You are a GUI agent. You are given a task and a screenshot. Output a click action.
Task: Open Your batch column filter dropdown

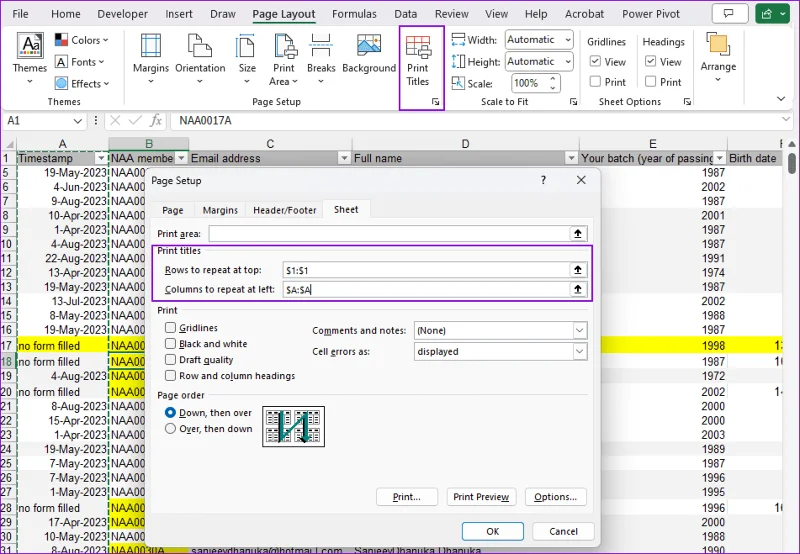pyautogui.click(x=719, y=158)
